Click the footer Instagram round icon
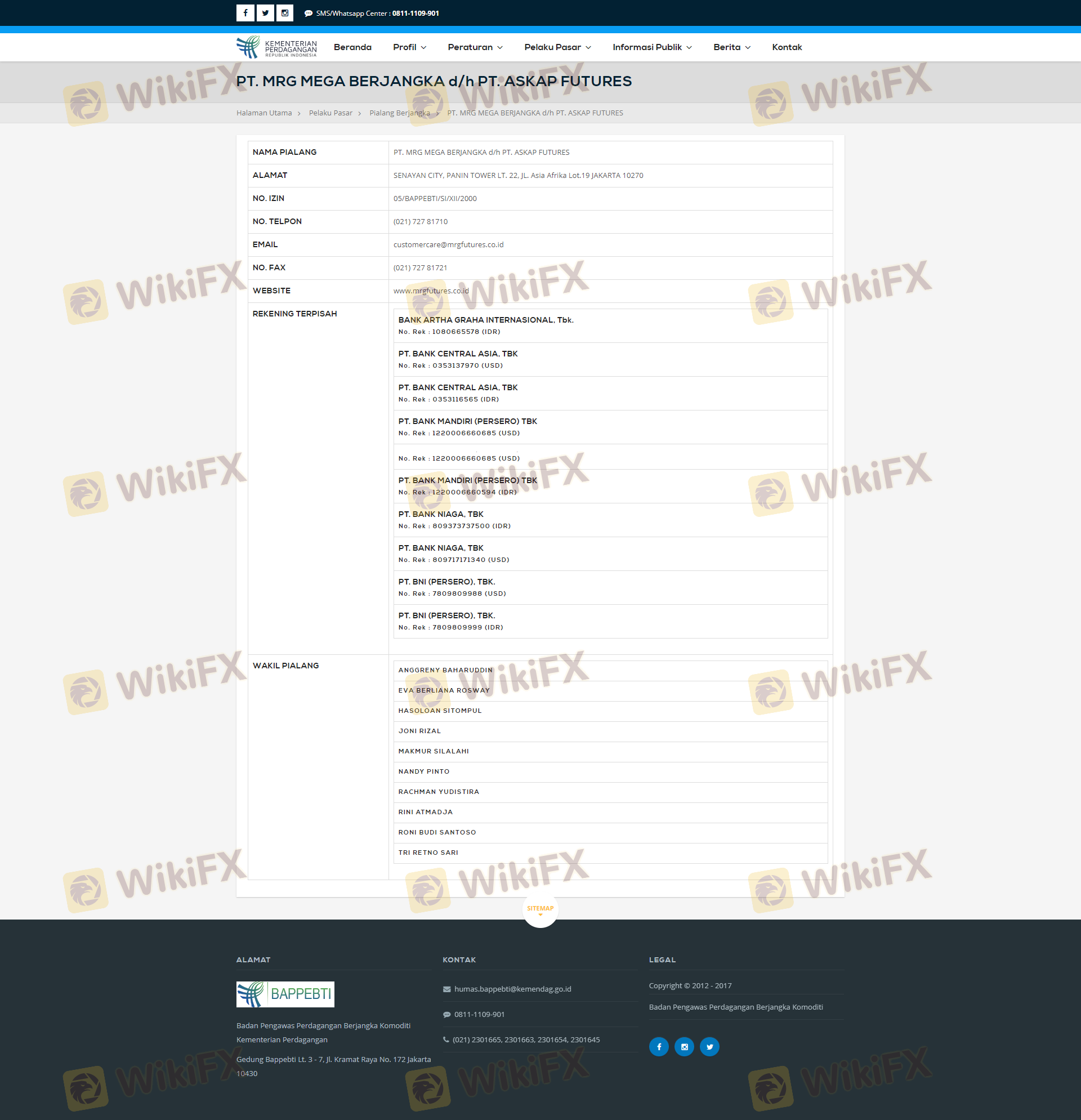This screenshot has height=1120, width=1081. [x=684, y=1046]
